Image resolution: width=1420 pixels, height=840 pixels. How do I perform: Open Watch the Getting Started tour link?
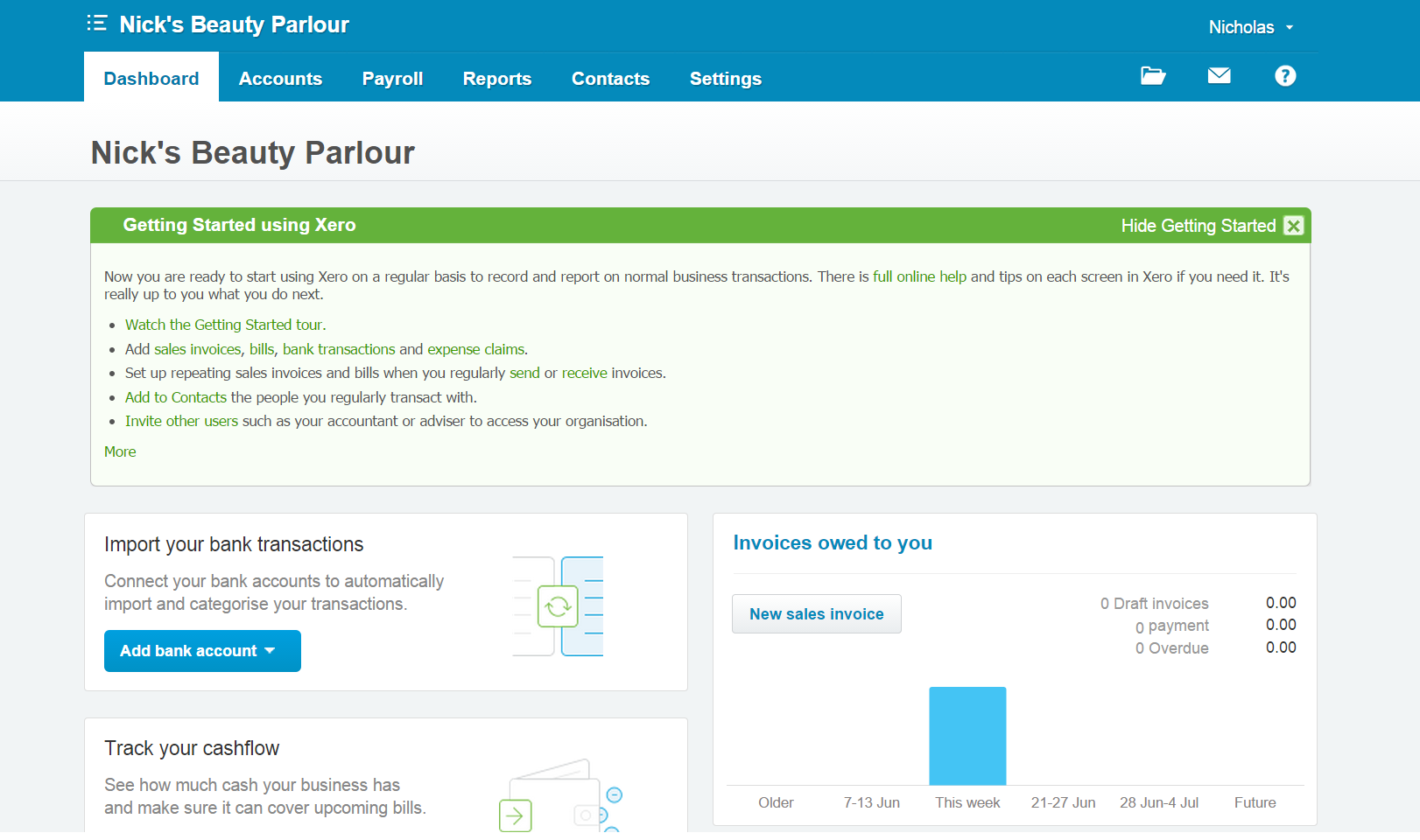coord(225,325)
